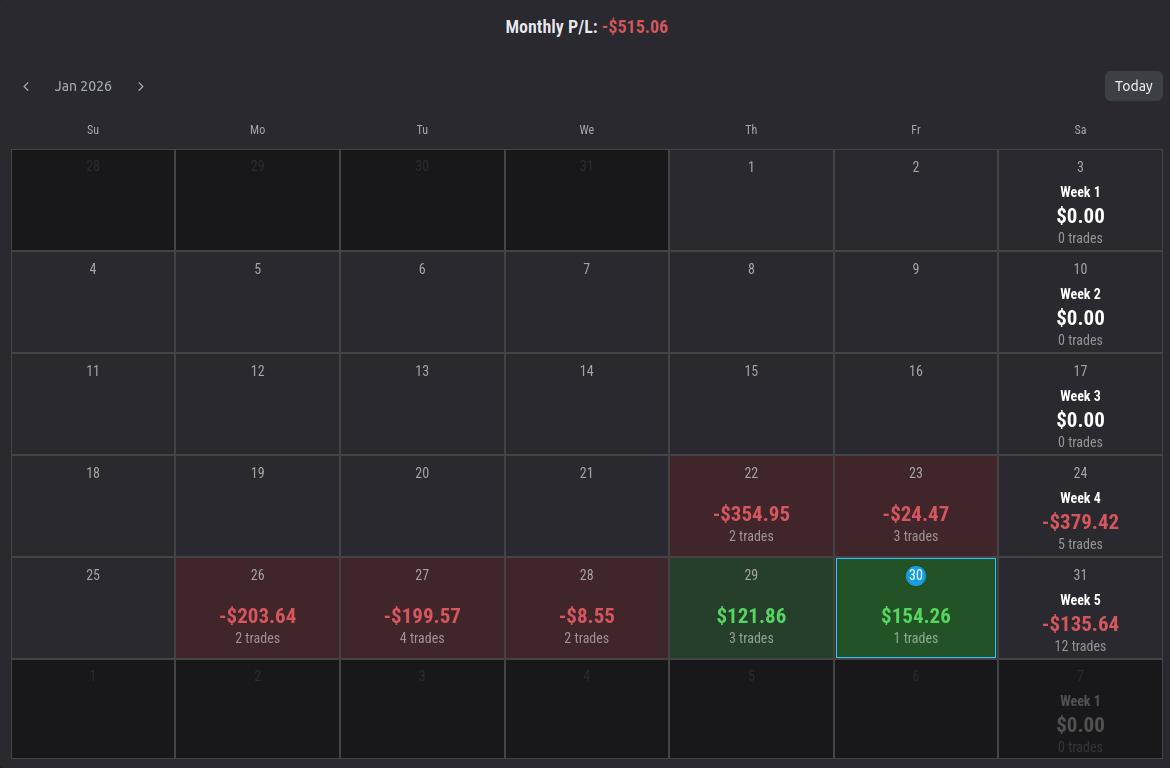Screen dimensions: 1170x768
Task: Click day 28 showing -$8.55
Action: pos(587,607)
